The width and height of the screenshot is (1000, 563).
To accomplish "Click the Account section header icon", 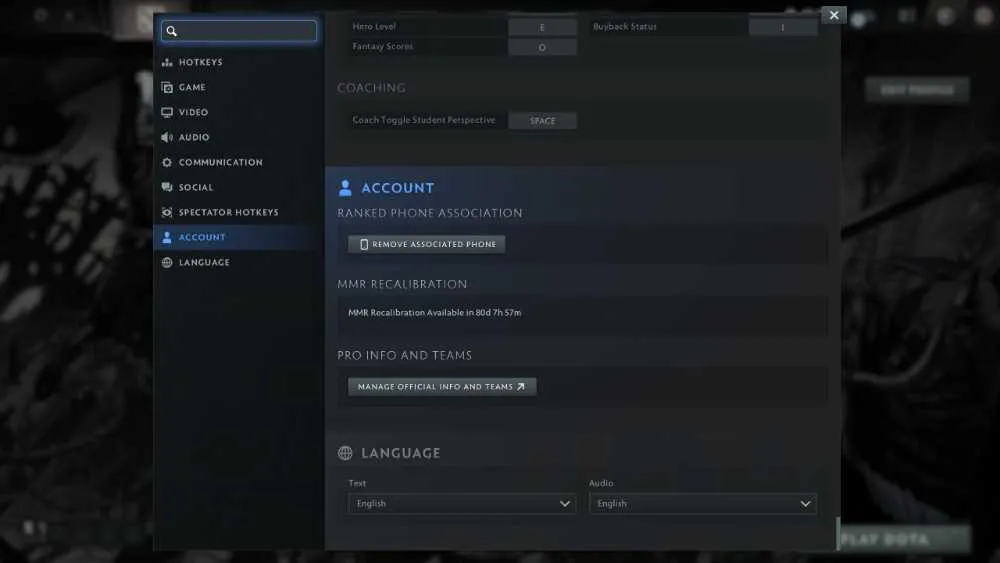I will (345, 187).
